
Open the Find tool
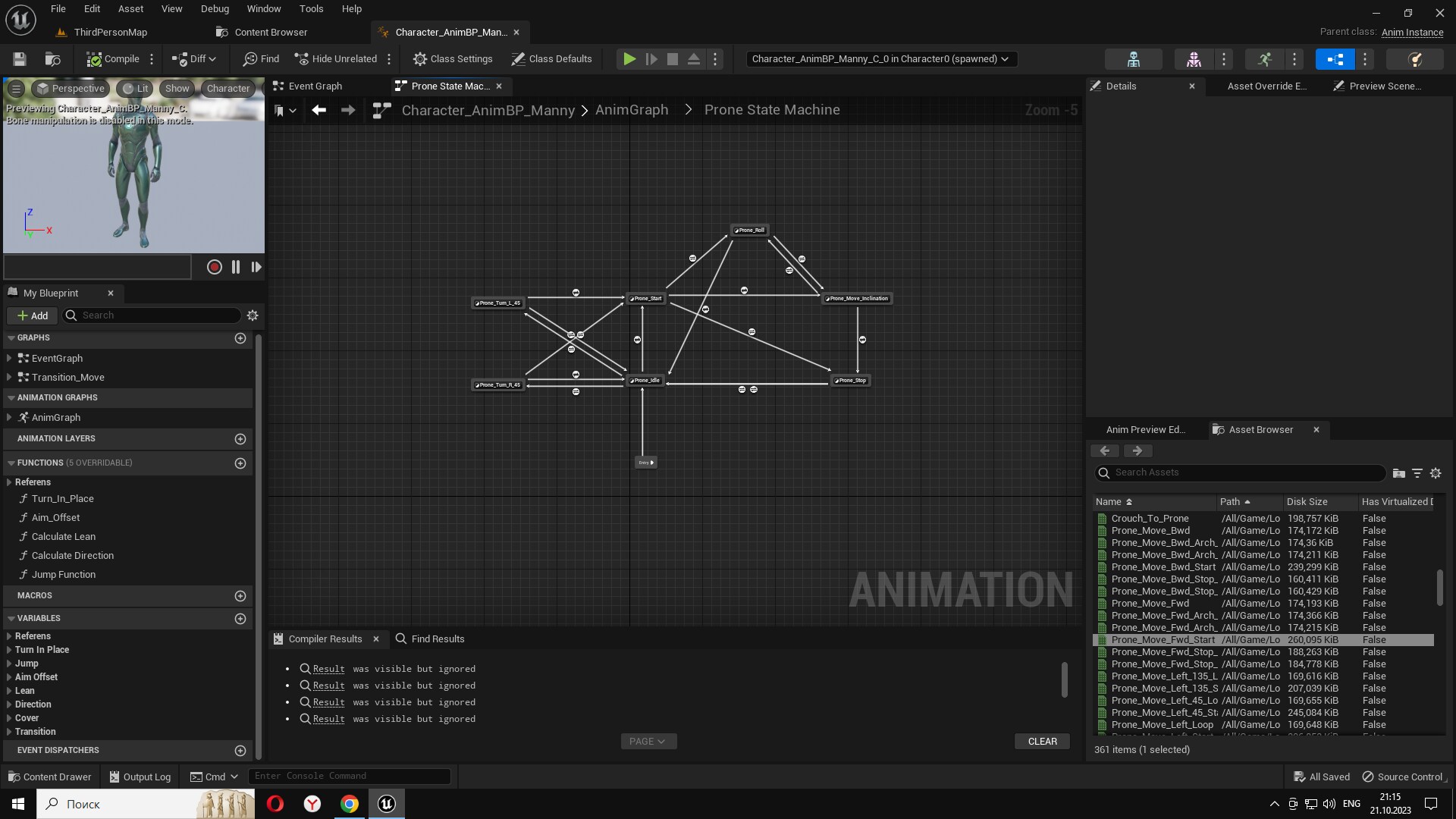pos(261,59)
